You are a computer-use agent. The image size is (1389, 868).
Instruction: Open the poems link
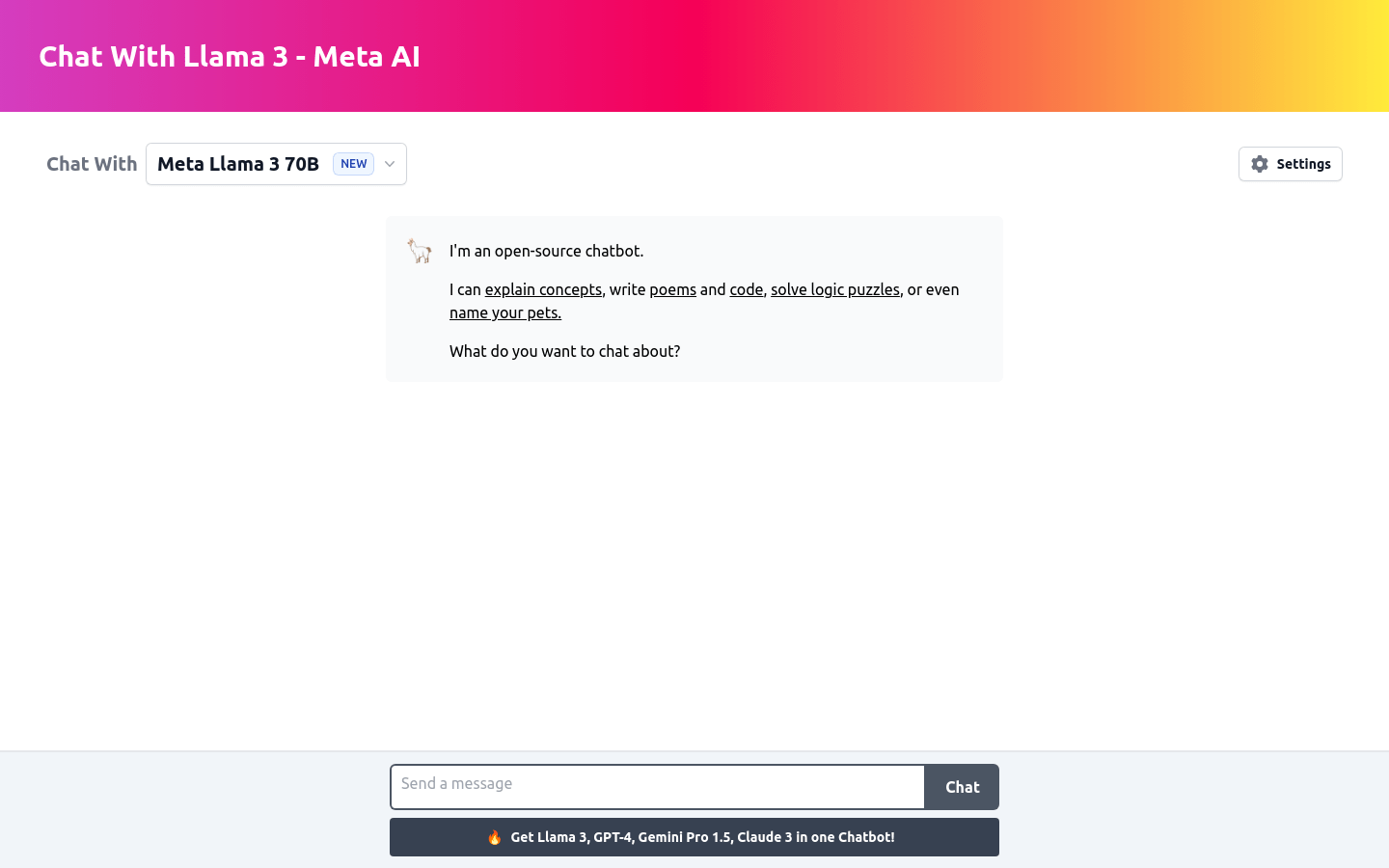[672, 289]
